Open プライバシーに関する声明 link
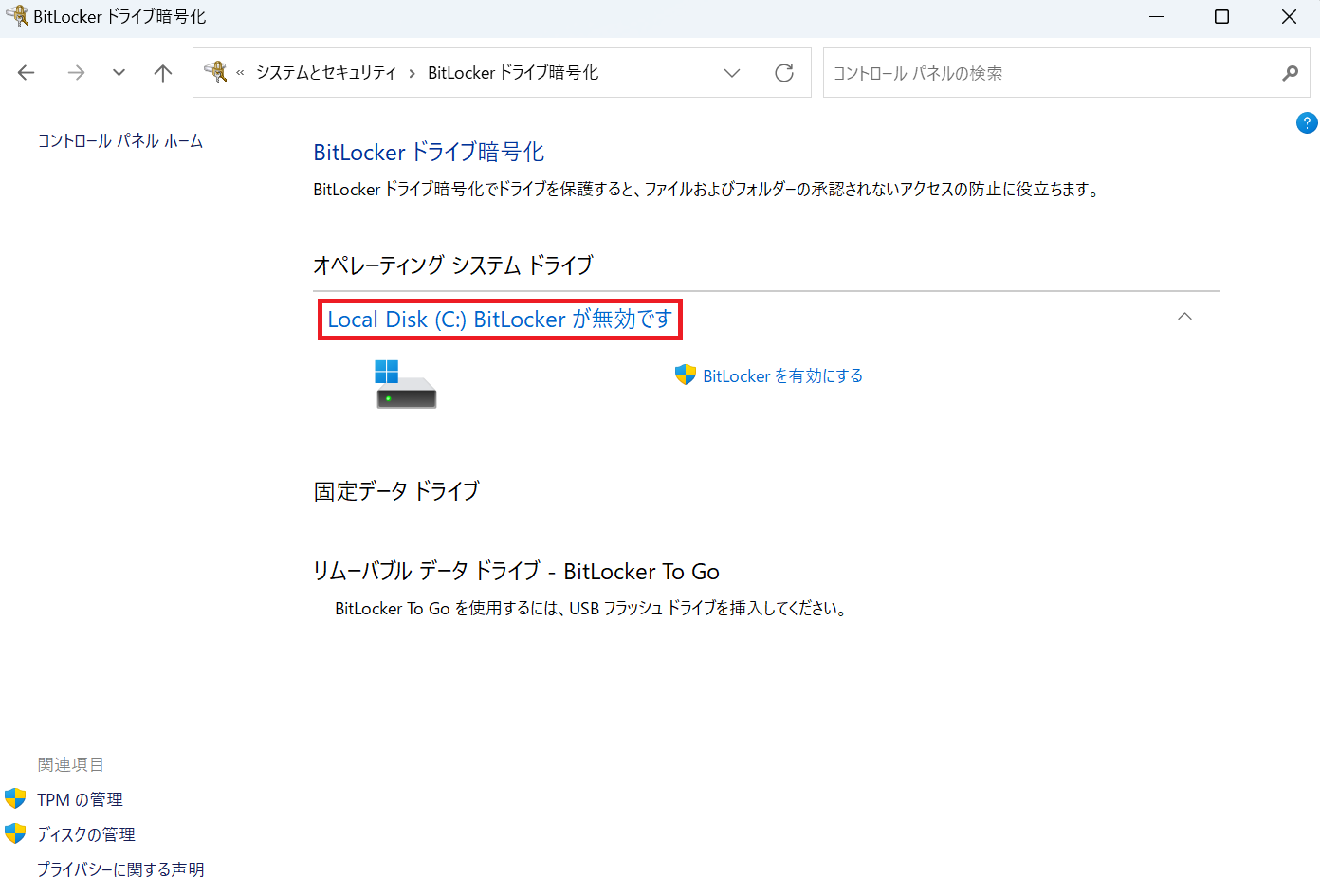The image size is (1320, 896). pos(120,869)
